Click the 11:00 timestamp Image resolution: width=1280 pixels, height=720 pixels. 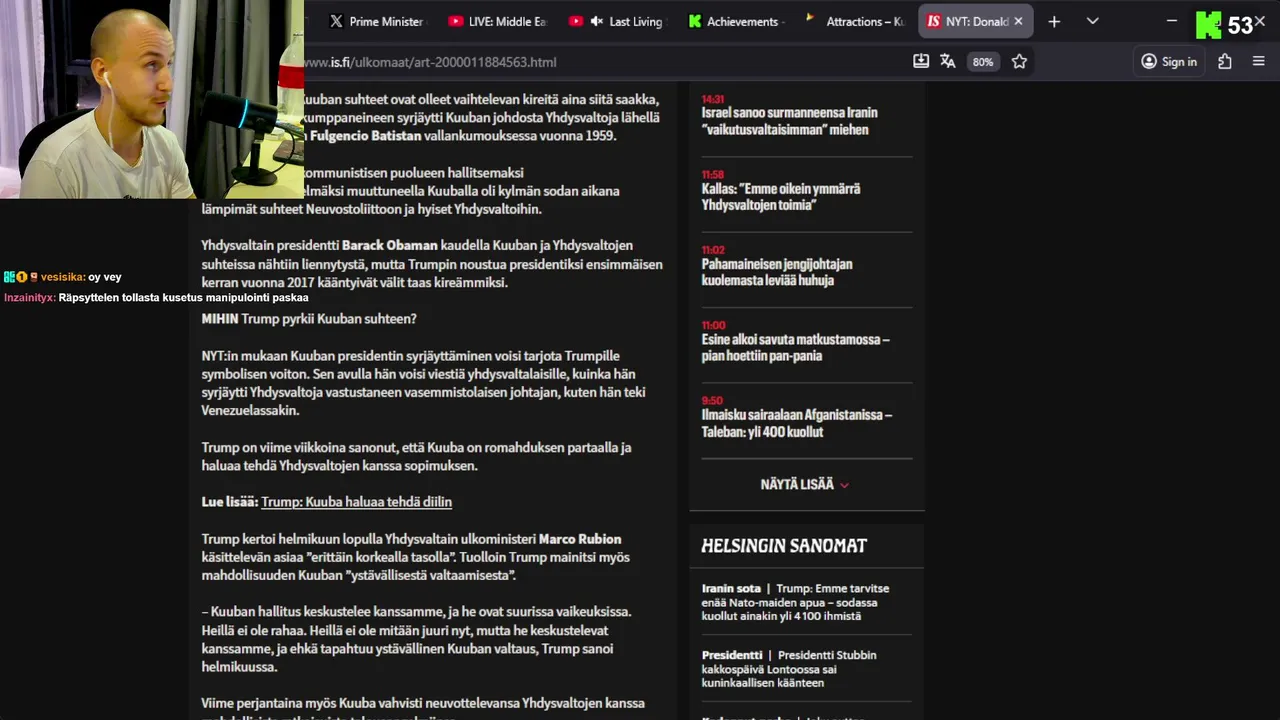pyautogui.click(x=713, y=325)
